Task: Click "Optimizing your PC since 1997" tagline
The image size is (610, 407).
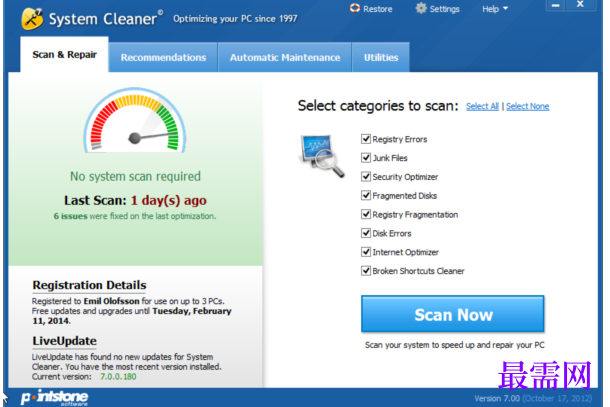Action: pos(235,19)
